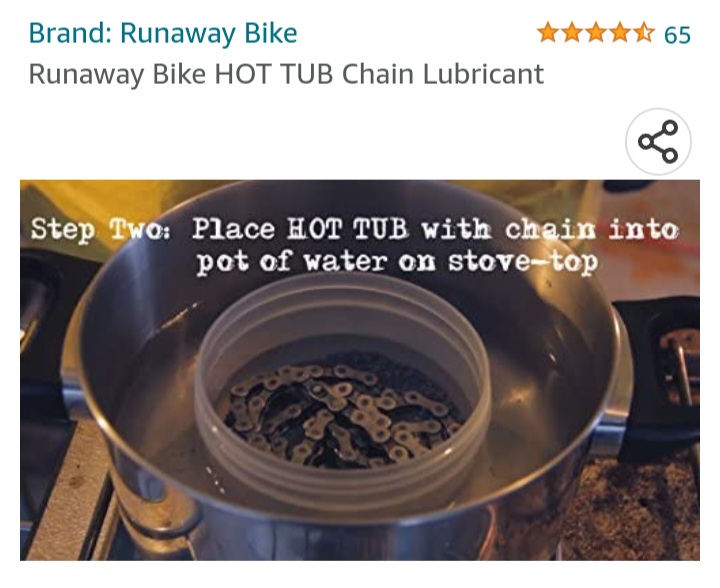Click the words 'pot of water on stove-top'
This screenshot has height=588, width=720.
(x=397, y=263)
